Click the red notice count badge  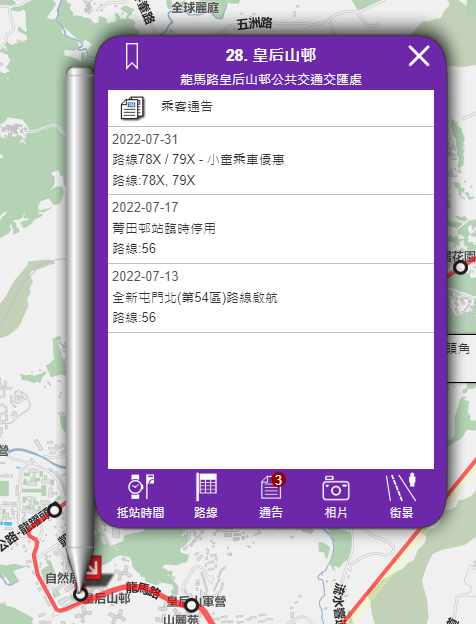pyautogui.click(x=278, y=480)
